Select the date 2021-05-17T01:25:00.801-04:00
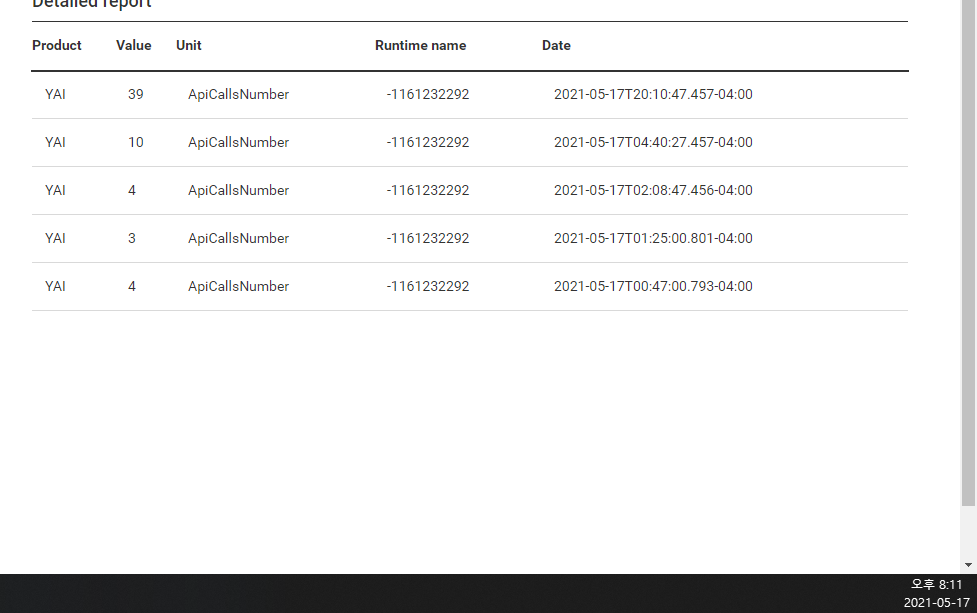 pyautogui.click(x=653, y=239)
